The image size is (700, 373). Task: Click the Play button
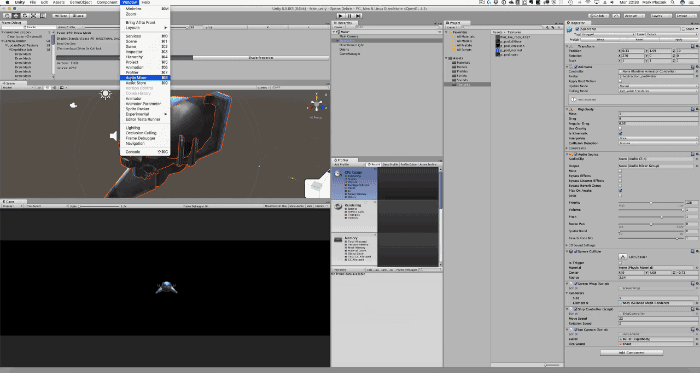pyautogui.click(x=342, y=16)
